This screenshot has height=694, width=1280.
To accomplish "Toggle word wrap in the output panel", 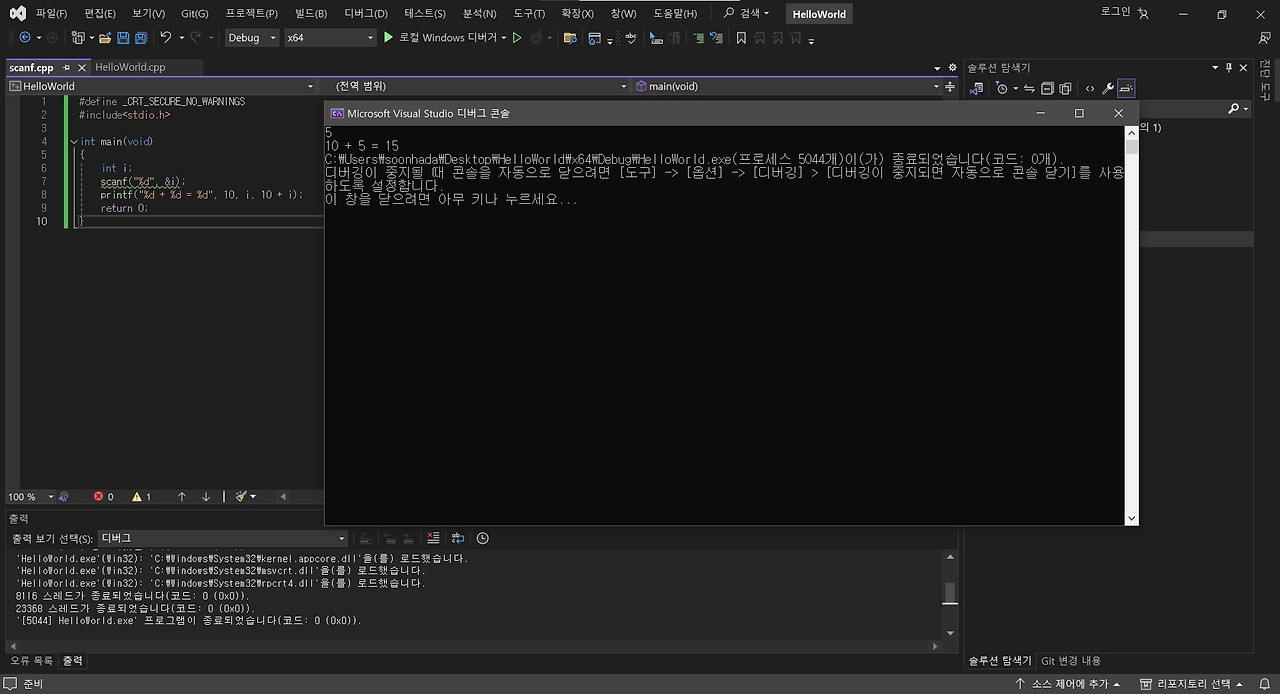I will click(x=456, y=538).
